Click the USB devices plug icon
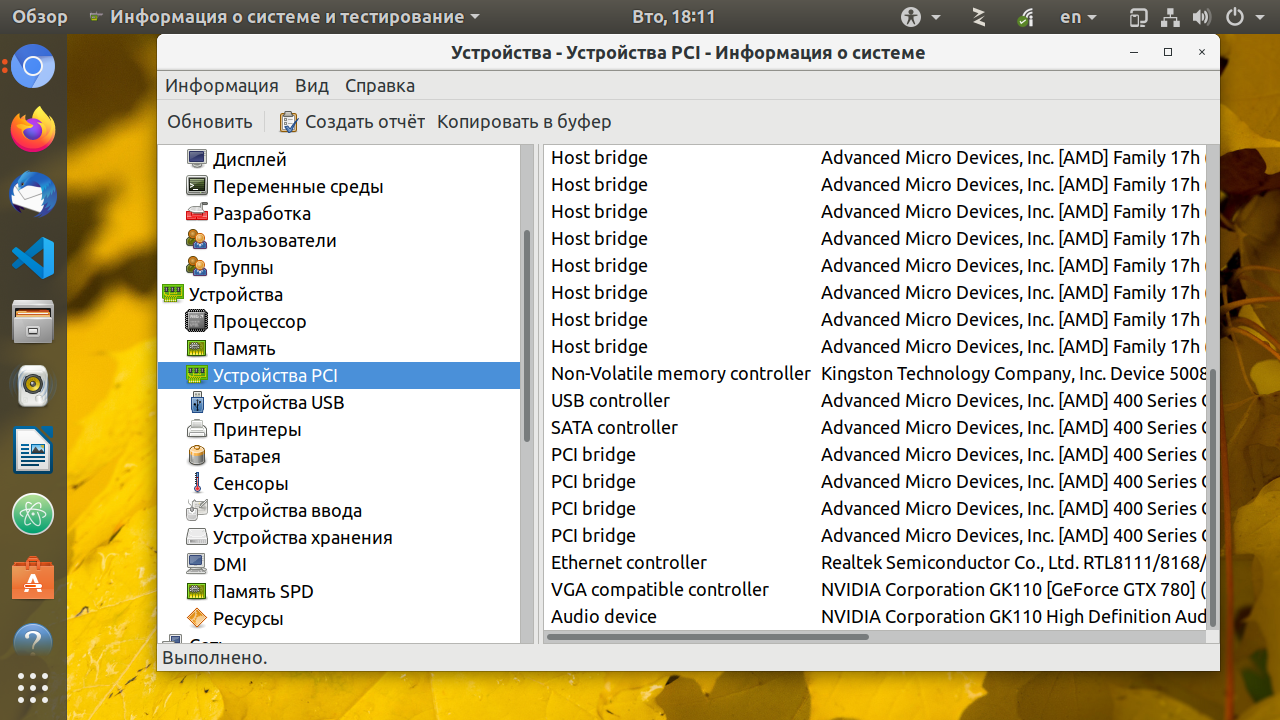 pyautogui.click(x=197, y=403)
